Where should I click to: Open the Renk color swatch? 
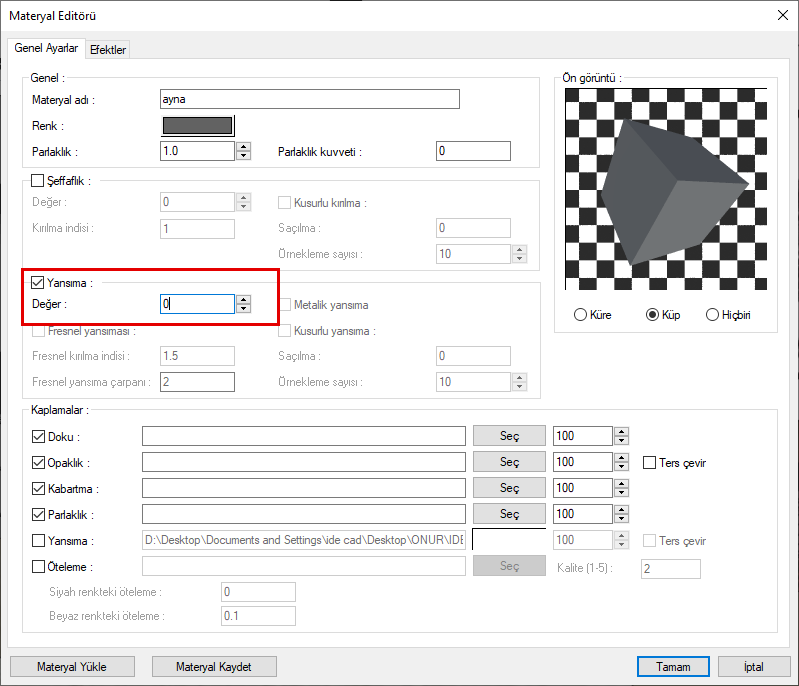click(197, 126)
